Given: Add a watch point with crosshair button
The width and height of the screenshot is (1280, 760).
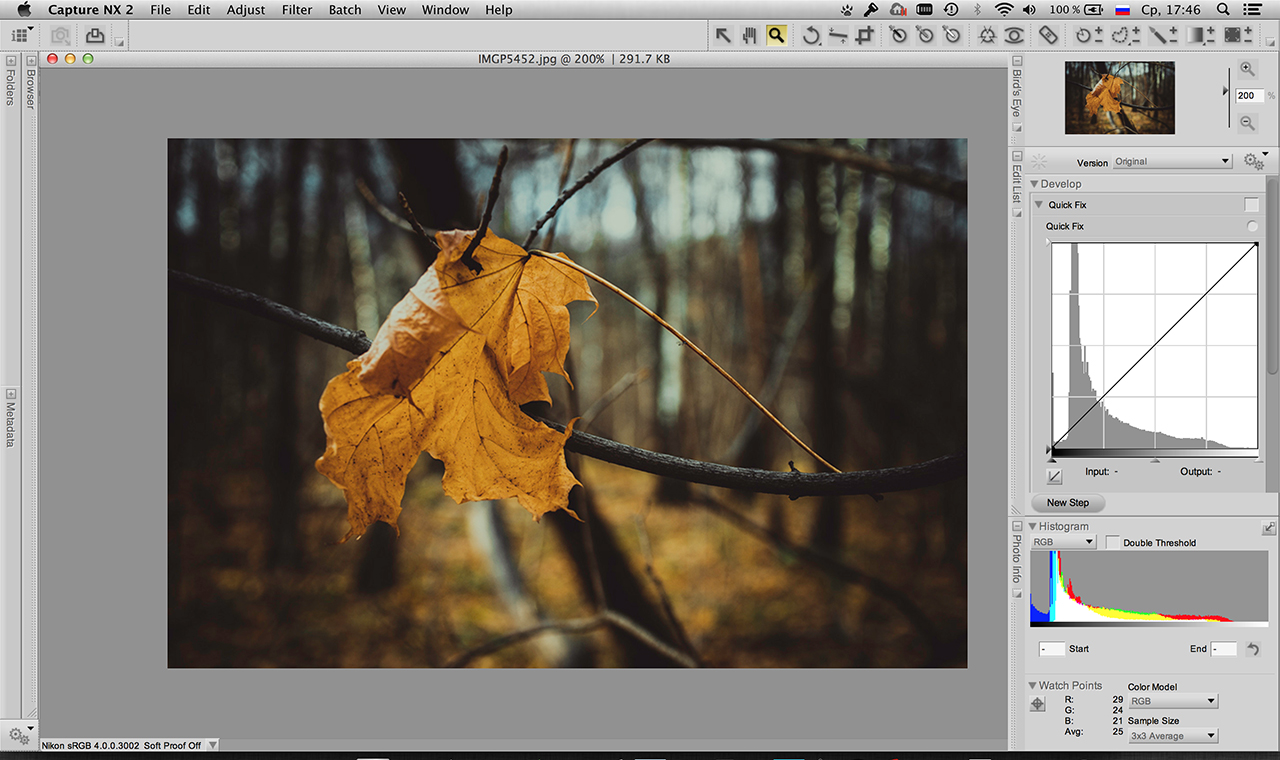Looking at the screenshot, I should (1038, 704).
